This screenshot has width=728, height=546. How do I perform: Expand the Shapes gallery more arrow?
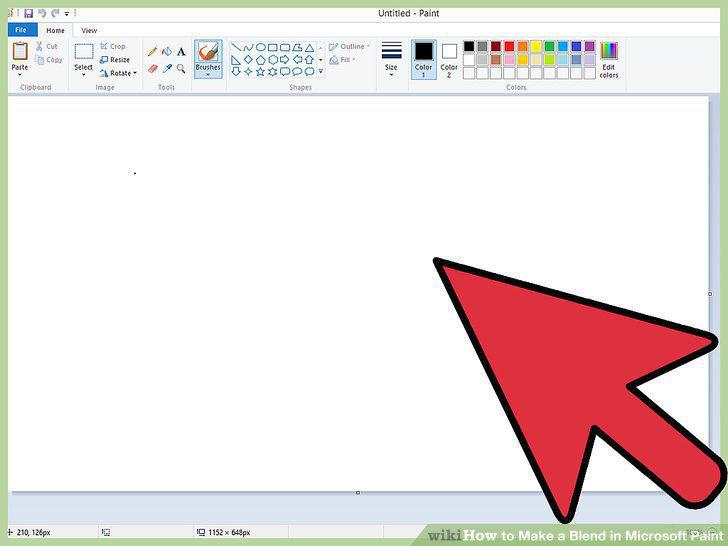320,72
